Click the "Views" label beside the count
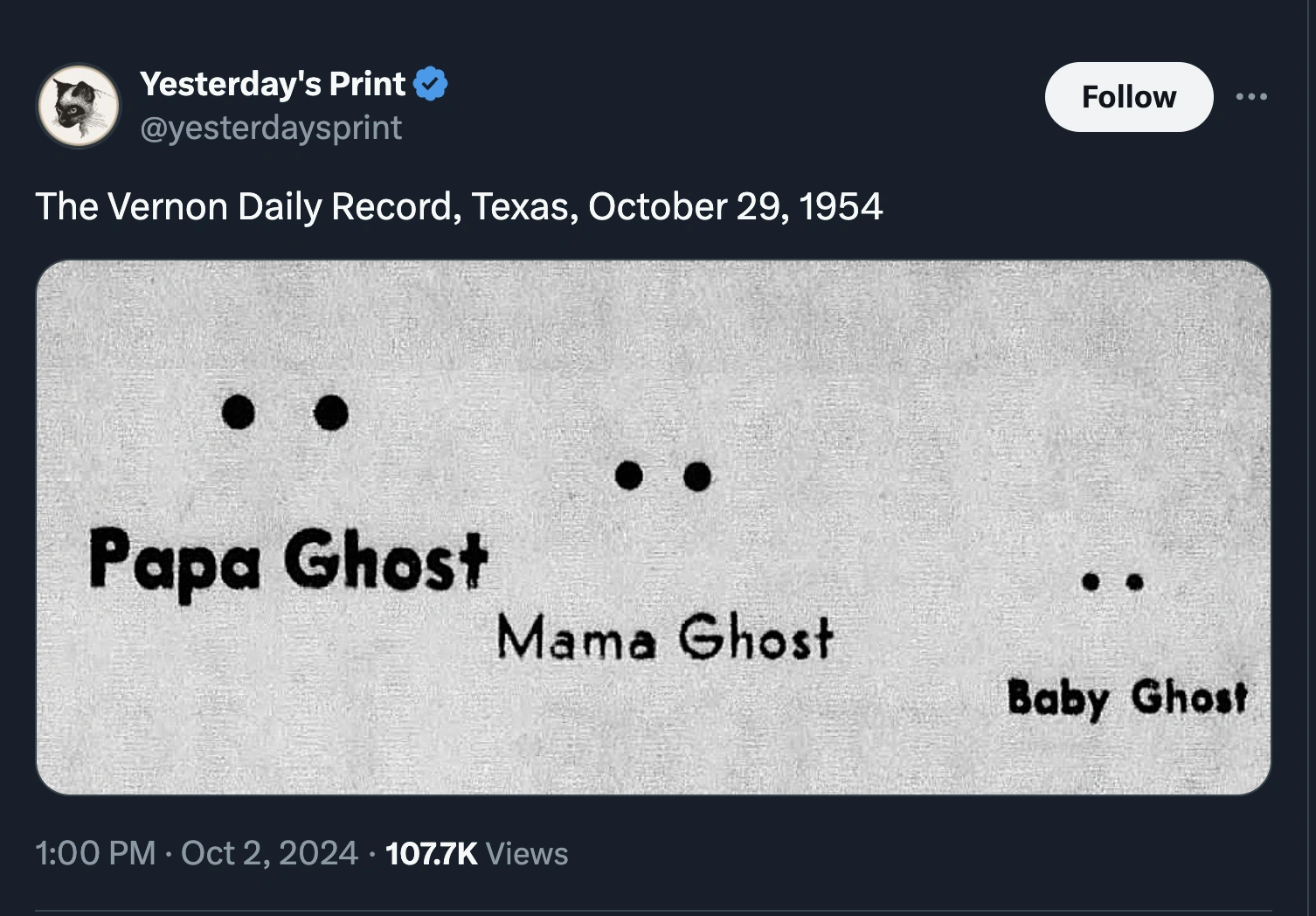 pos(526,853)
